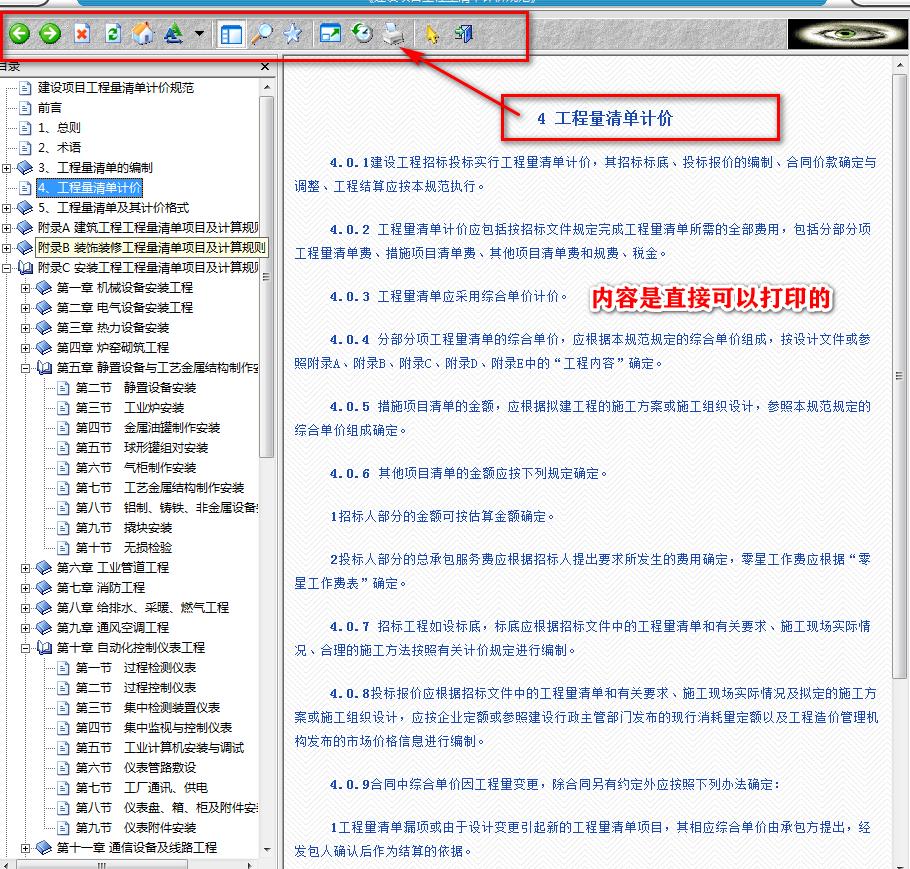
Task: Open 第十节 无损检验
Action: coord(124,547)
